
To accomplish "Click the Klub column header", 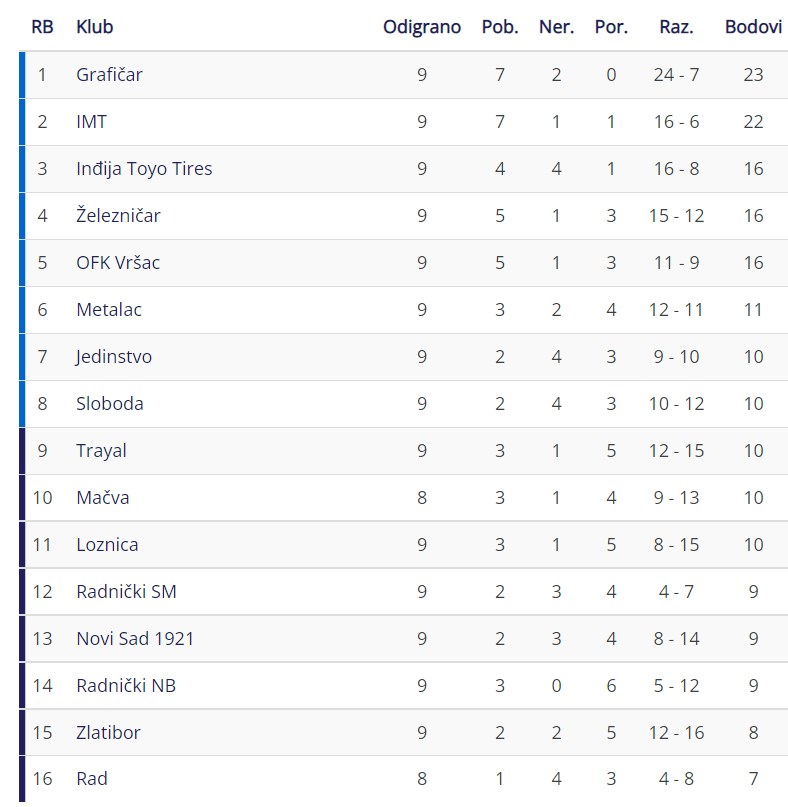I will click(95, 27).
